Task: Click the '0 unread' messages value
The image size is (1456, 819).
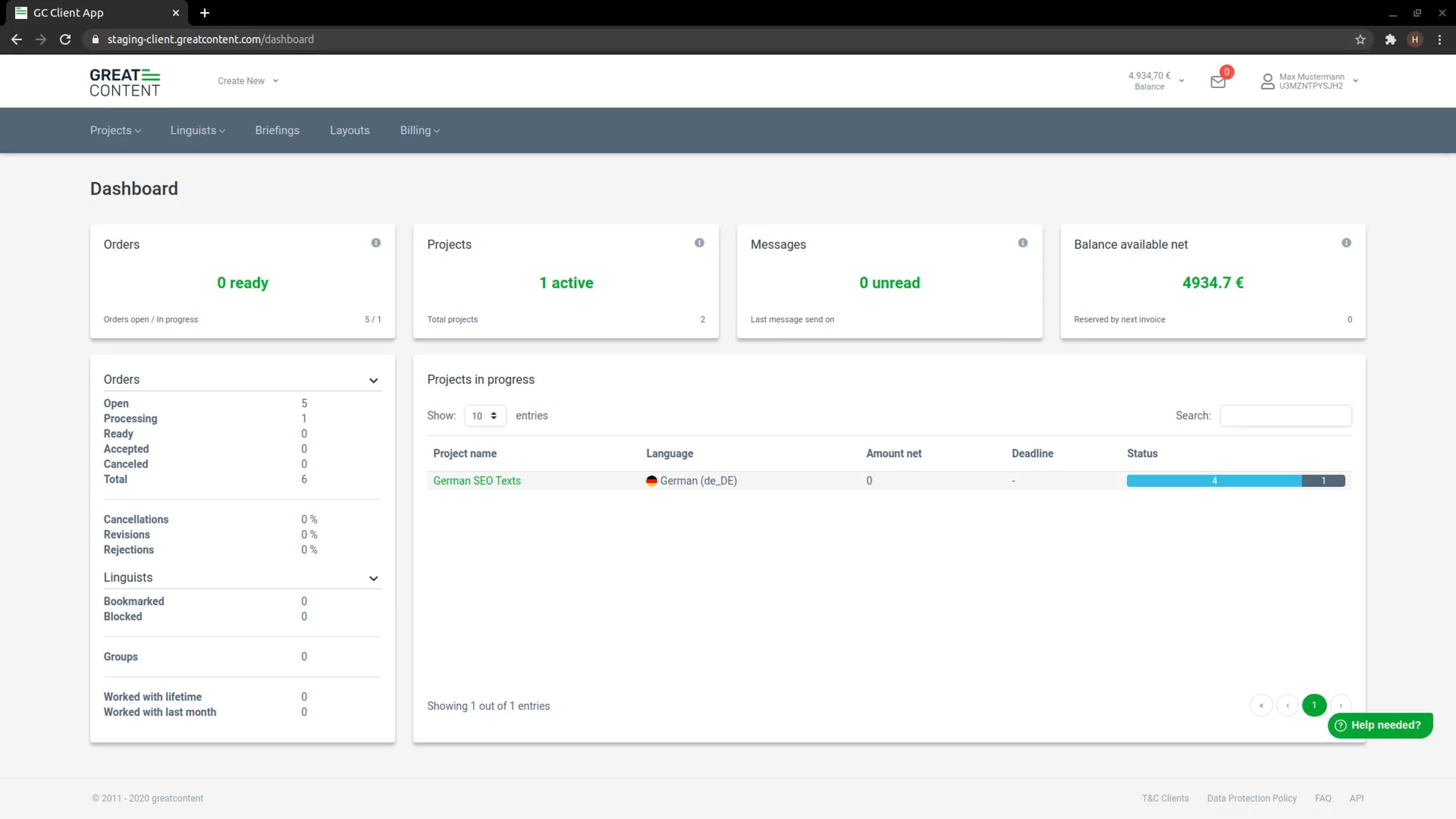Action: (889, 283)
